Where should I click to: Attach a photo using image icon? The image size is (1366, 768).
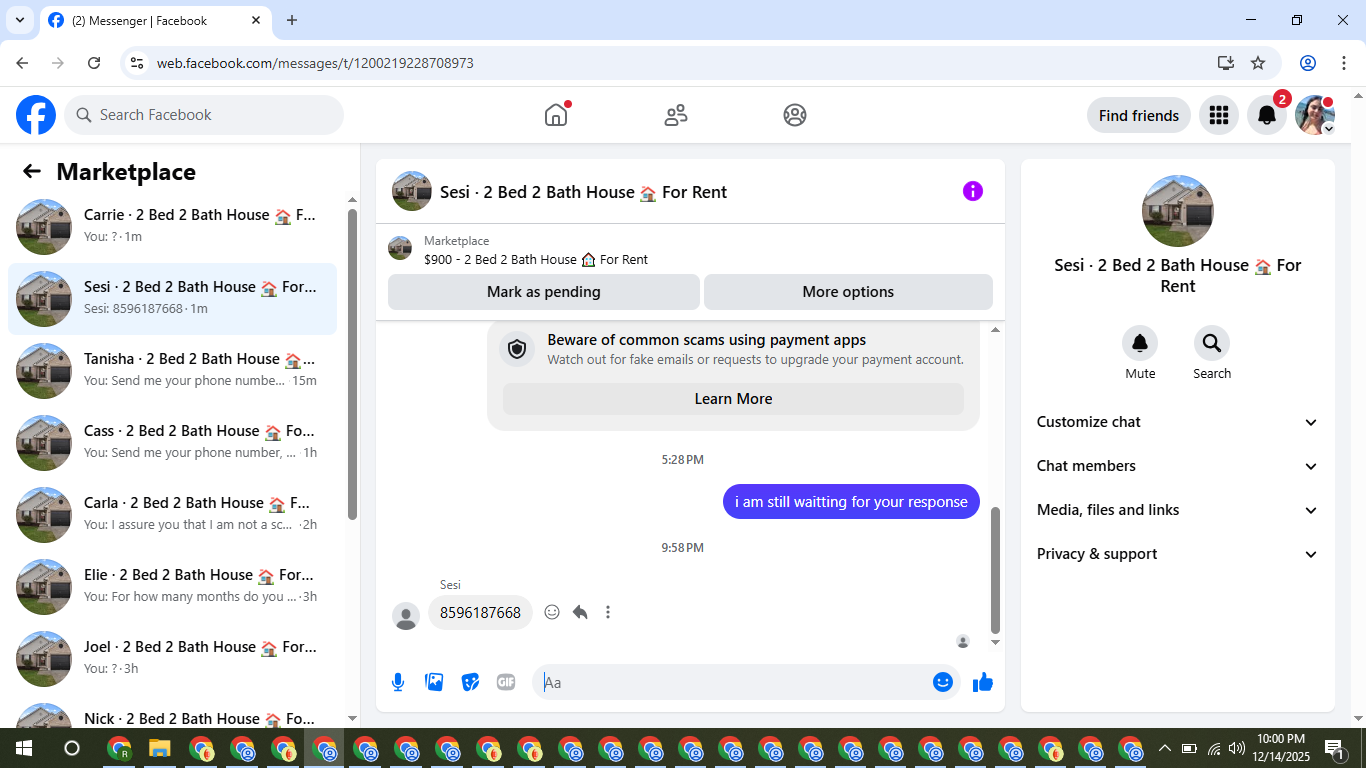click(x=434, y=682)
